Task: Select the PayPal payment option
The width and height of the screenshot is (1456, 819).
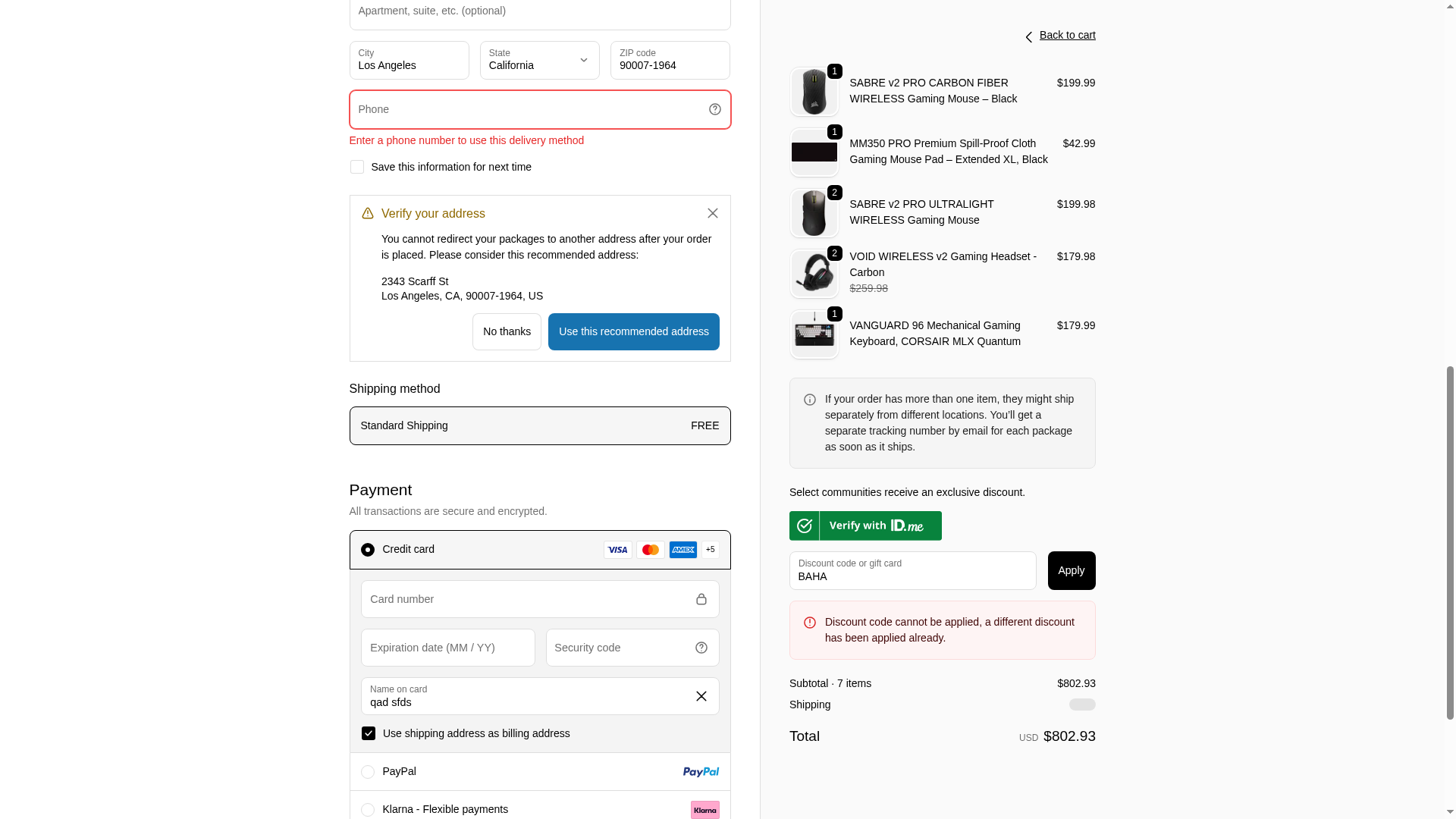Action: tap(368, 772)
